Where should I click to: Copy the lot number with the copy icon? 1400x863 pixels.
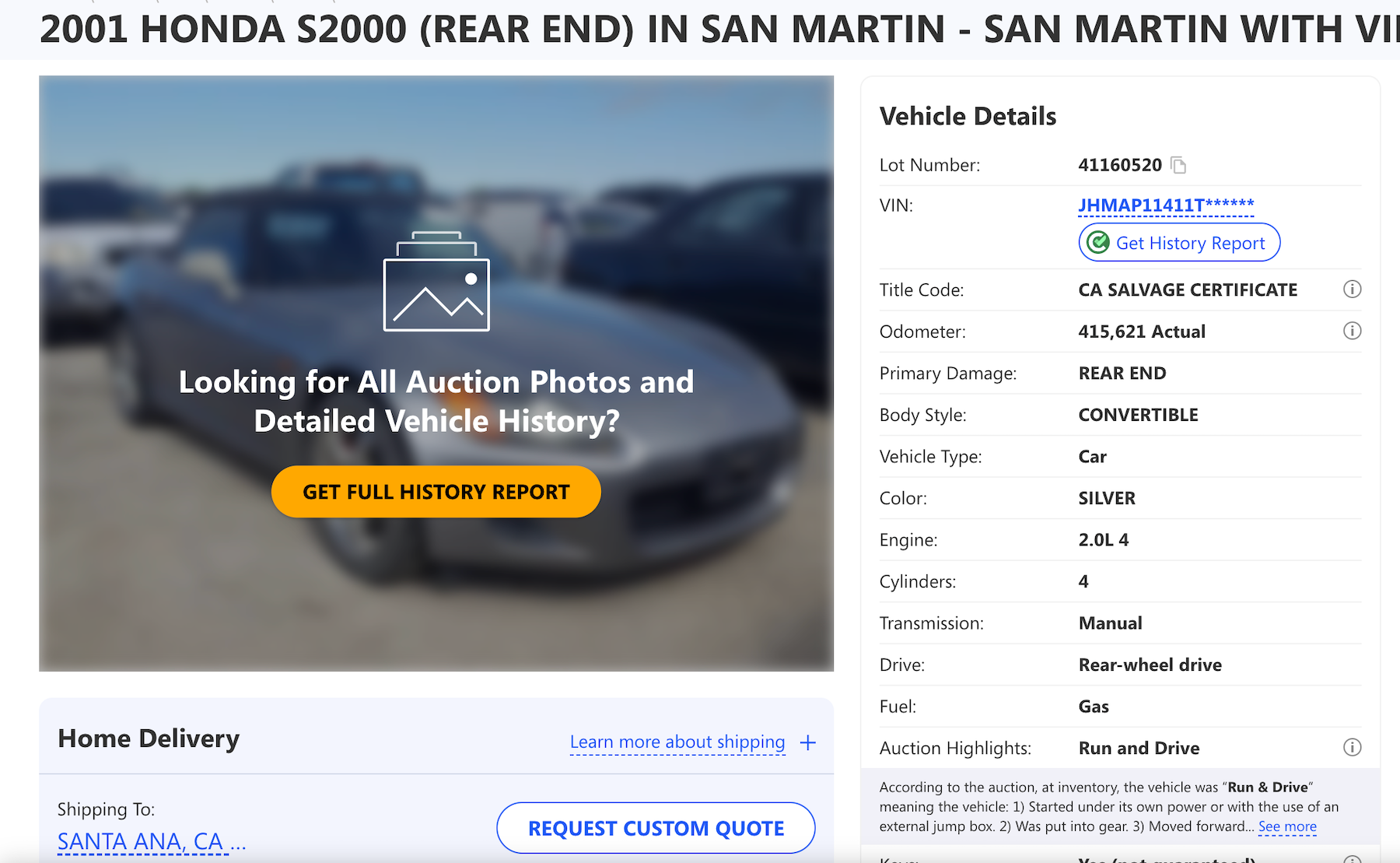click(x=1178, y=165)
